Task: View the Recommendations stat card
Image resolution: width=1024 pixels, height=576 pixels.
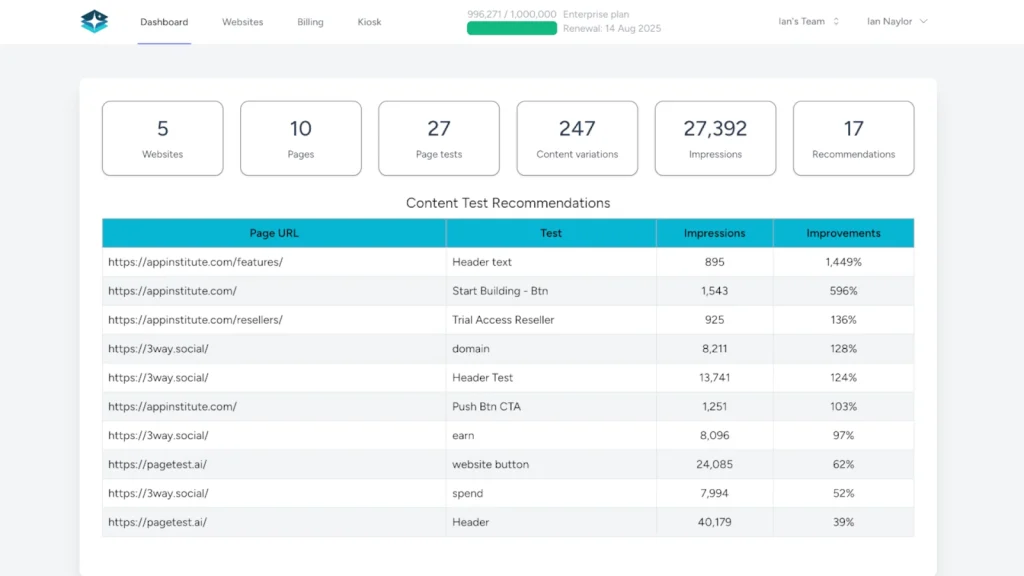Action: click(853, 138)
